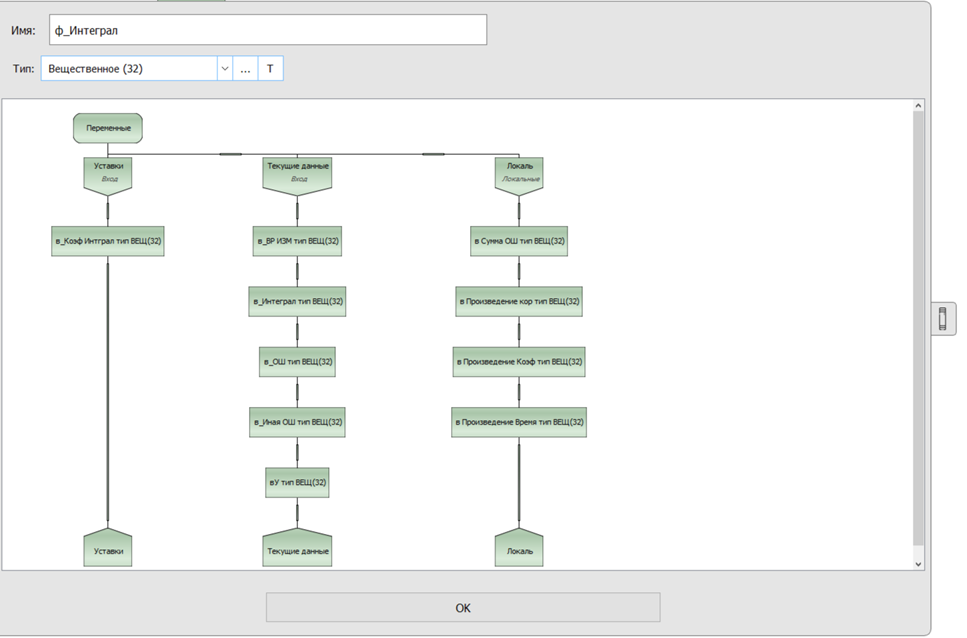Select the в Сумма ОШ variable node
Screen dimensions: 967x638
click(x=519, y=241)
